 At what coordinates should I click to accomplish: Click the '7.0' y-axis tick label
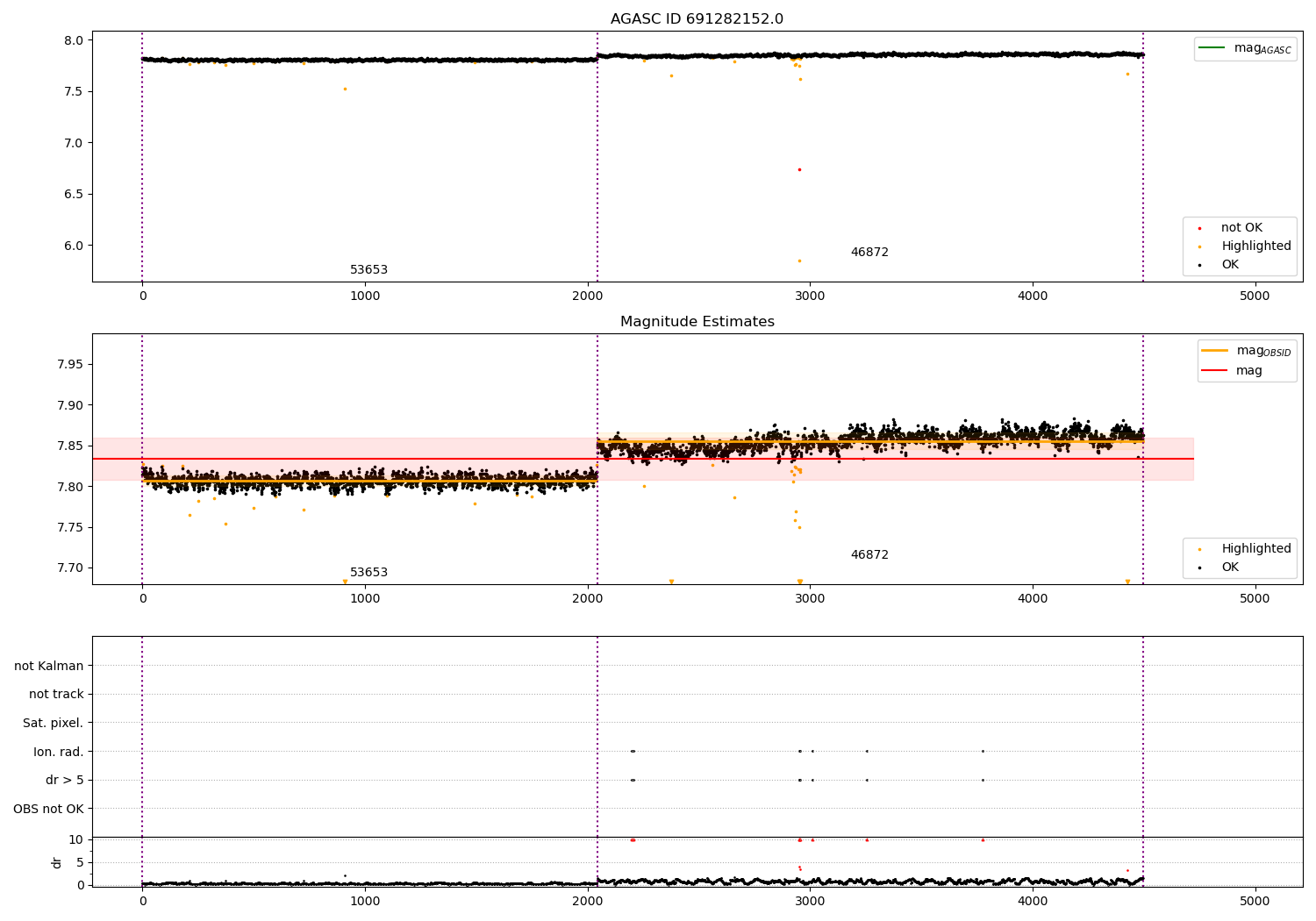pos(74,143)
